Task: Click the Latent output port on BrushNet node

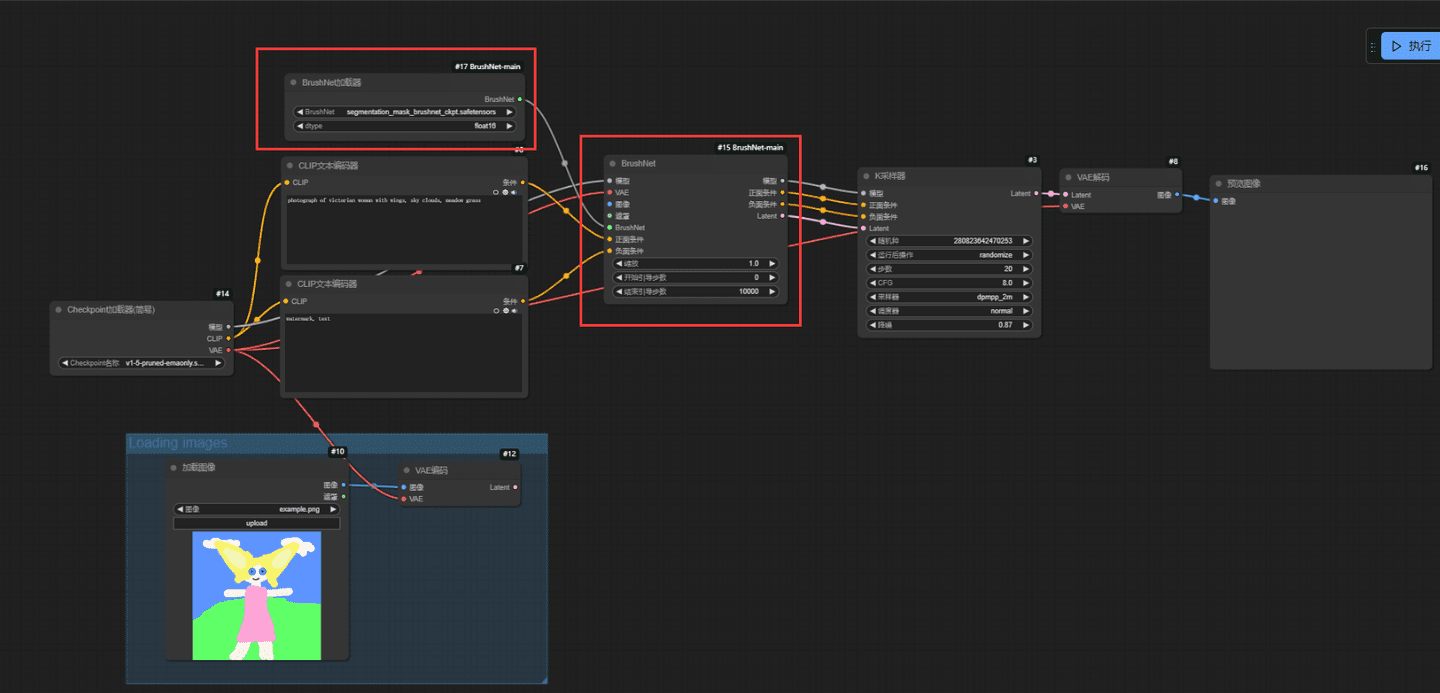Action: point(782,216)
